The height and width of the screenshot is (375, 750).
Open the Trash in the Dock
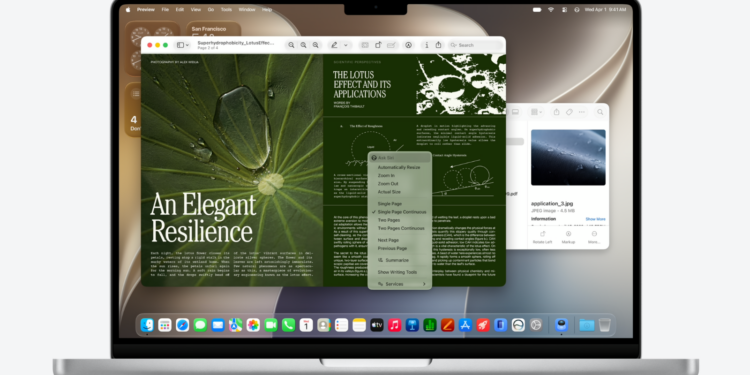(x=605, y=325)
